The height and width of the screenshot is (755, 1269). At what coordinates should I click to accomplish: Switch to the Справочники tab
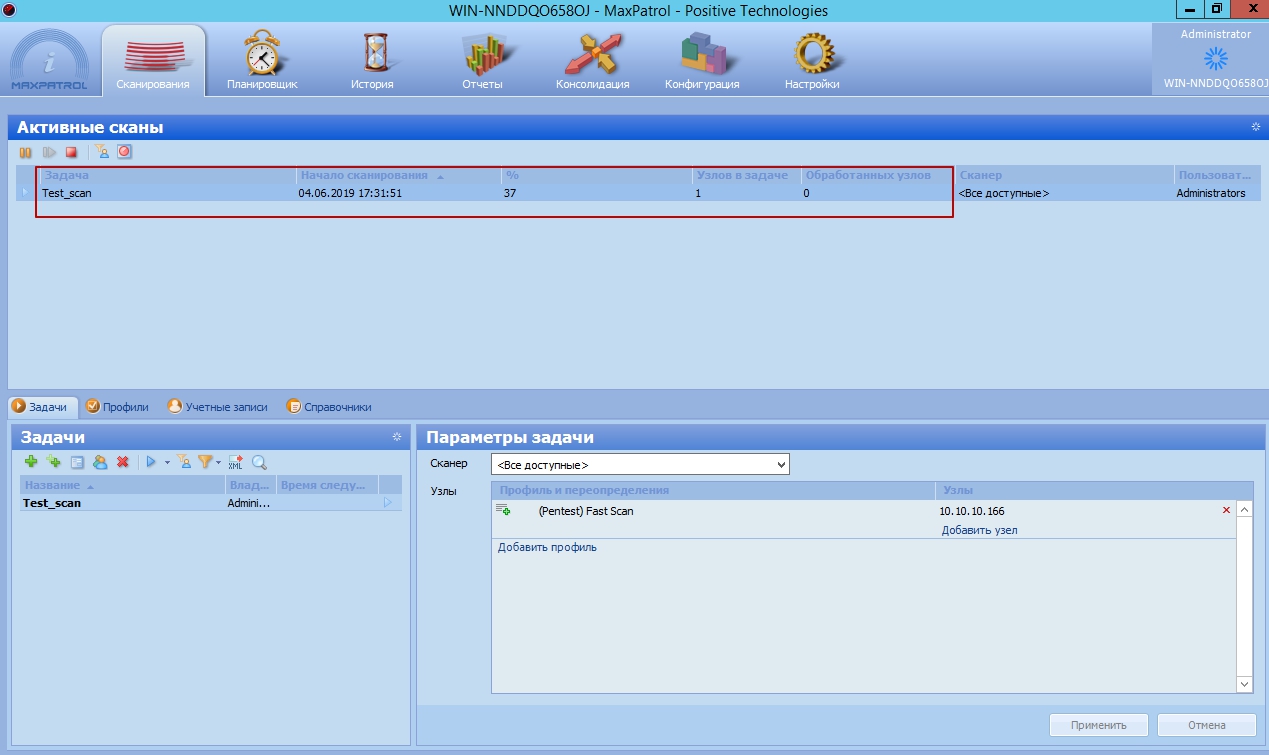[329, 407]
